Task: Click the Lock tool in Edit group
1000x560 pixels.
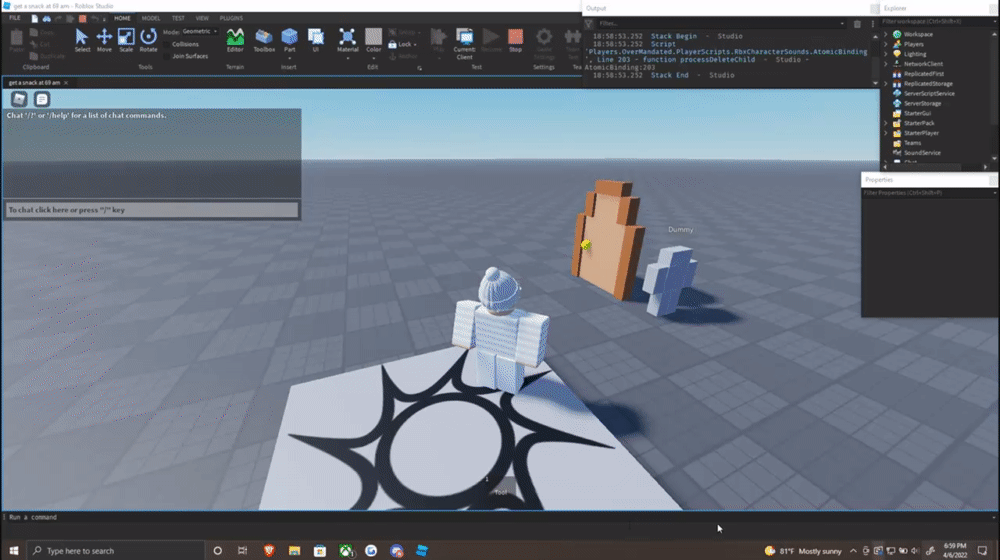Action: click(402, 45)
